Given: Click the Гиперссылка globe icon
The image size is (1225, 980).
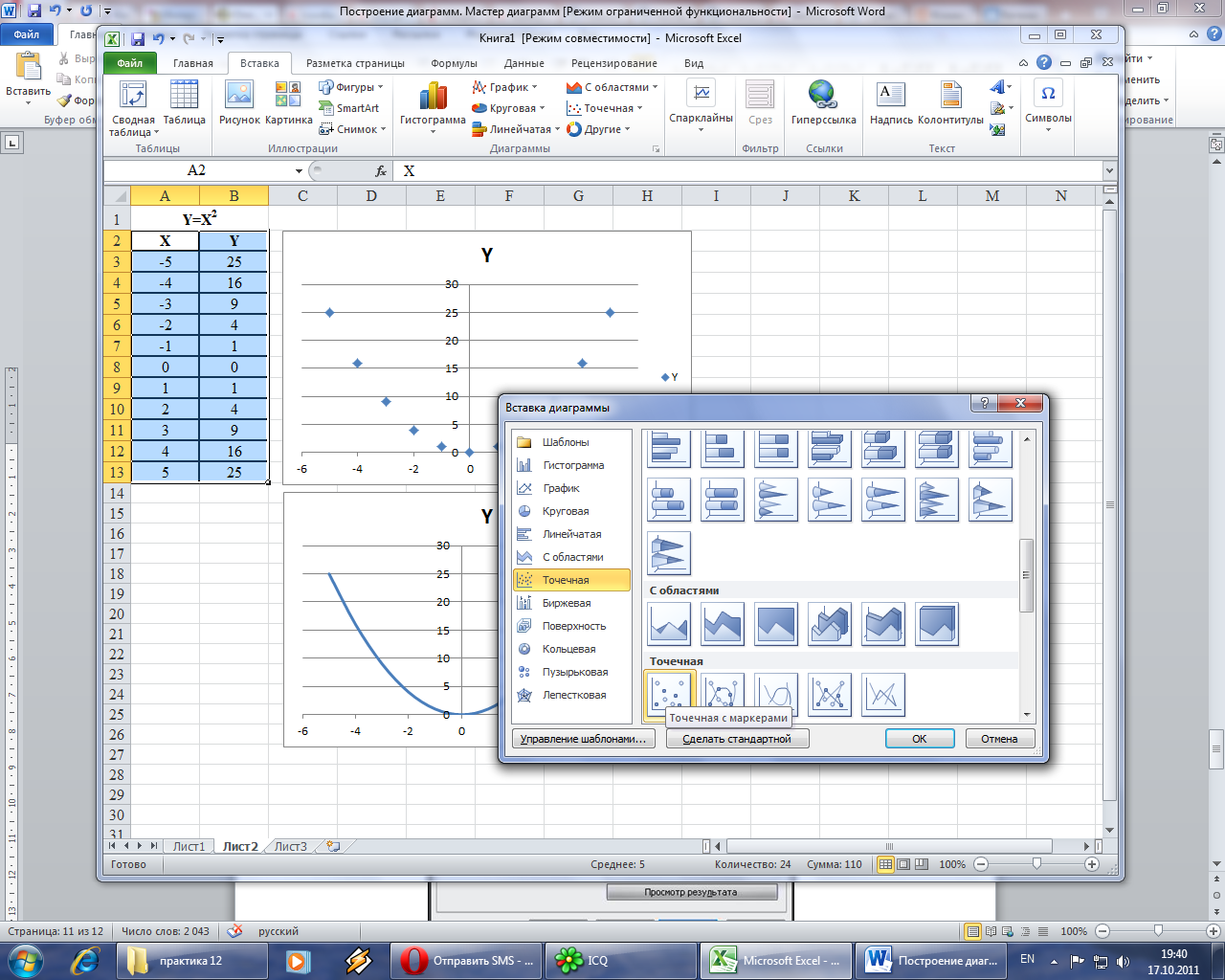Looking at the screenshot, I should tap(823, 103).
